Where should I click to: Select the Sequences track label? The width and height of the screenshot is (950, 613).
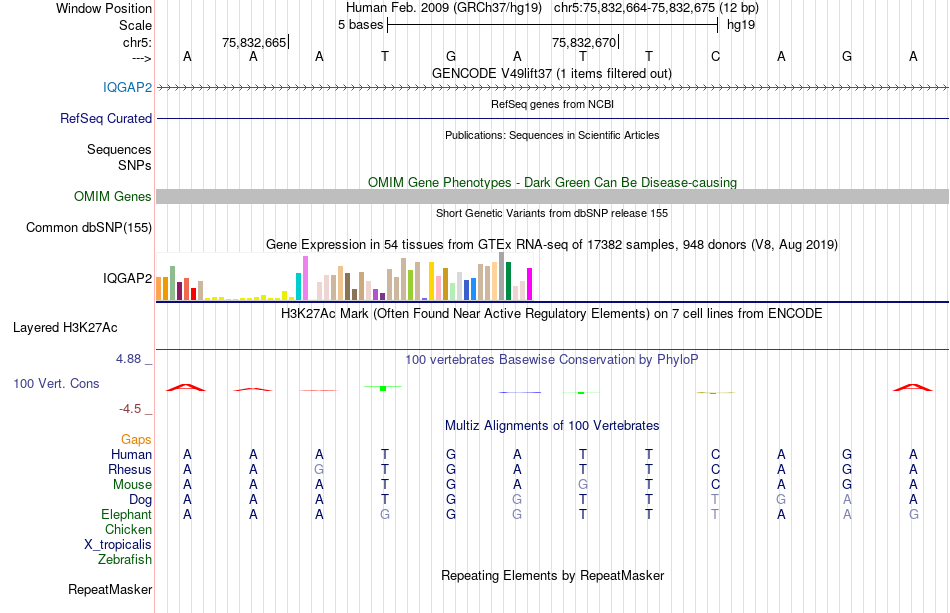(119, 150)
